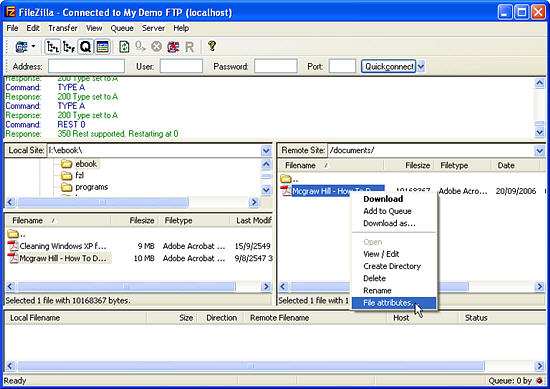
Task: Open parent folder in remote file list
Action: click(289, 179)
